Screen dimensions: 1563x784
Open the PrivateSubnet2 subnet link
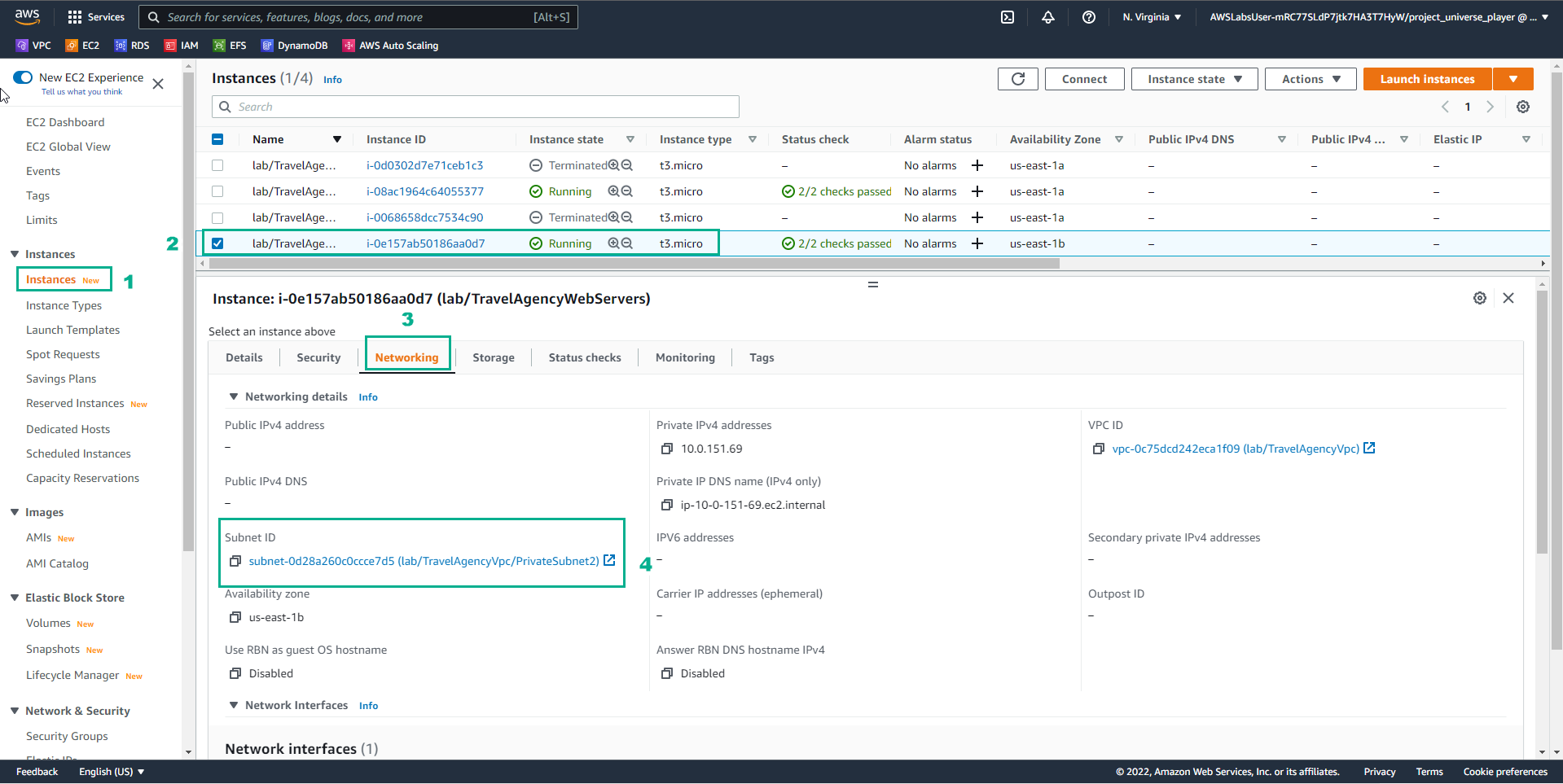point(424,561)
